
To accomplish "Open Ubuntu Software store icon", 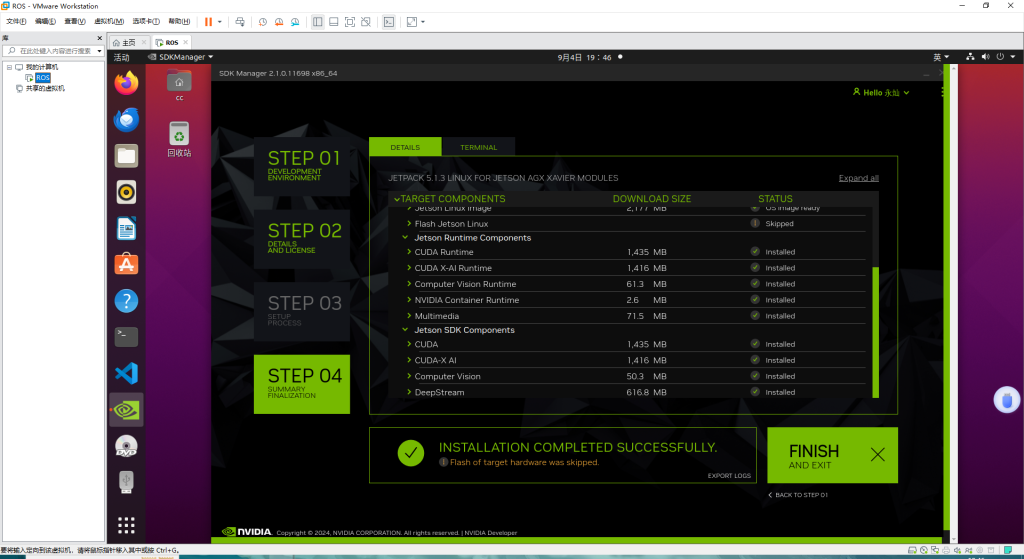I will click(x=126, y=264).
